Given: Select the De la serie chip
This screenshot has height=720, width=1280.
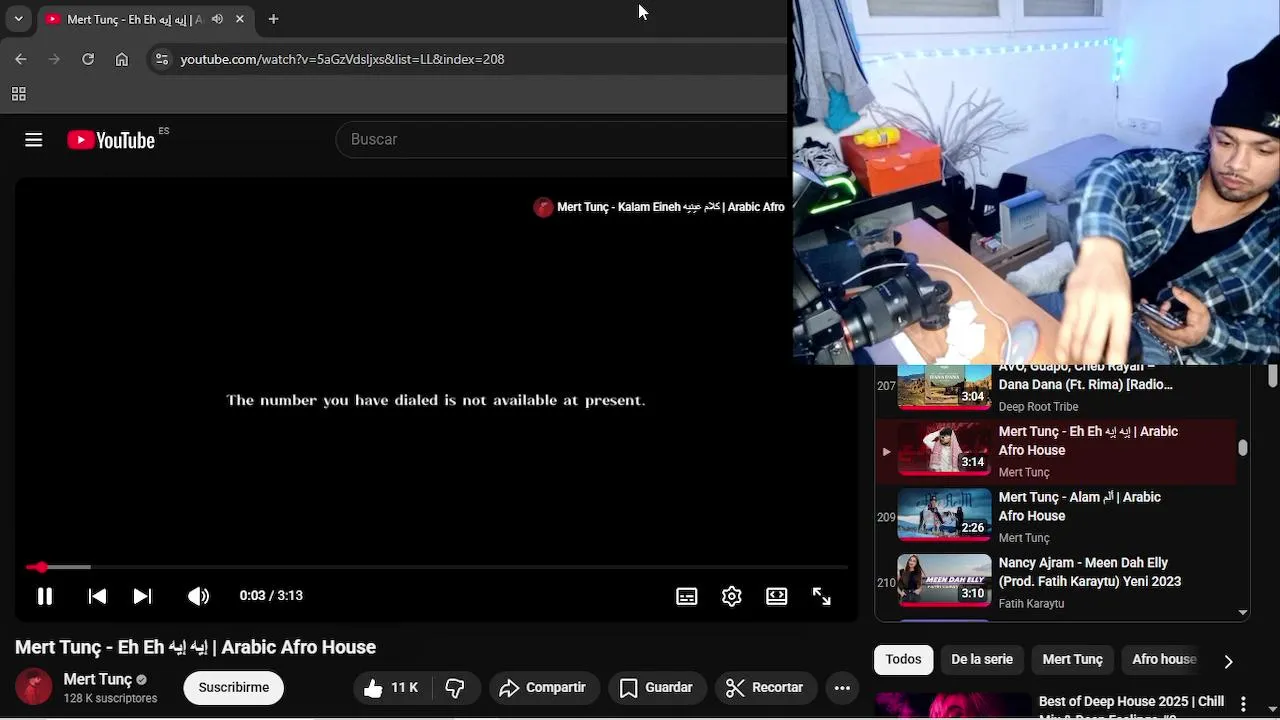Looking at the screenshot, I should tap(982, 659).
